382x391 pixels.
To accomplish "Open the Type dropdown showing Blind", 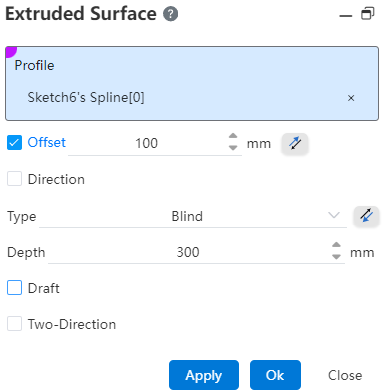I will point(193,217).
